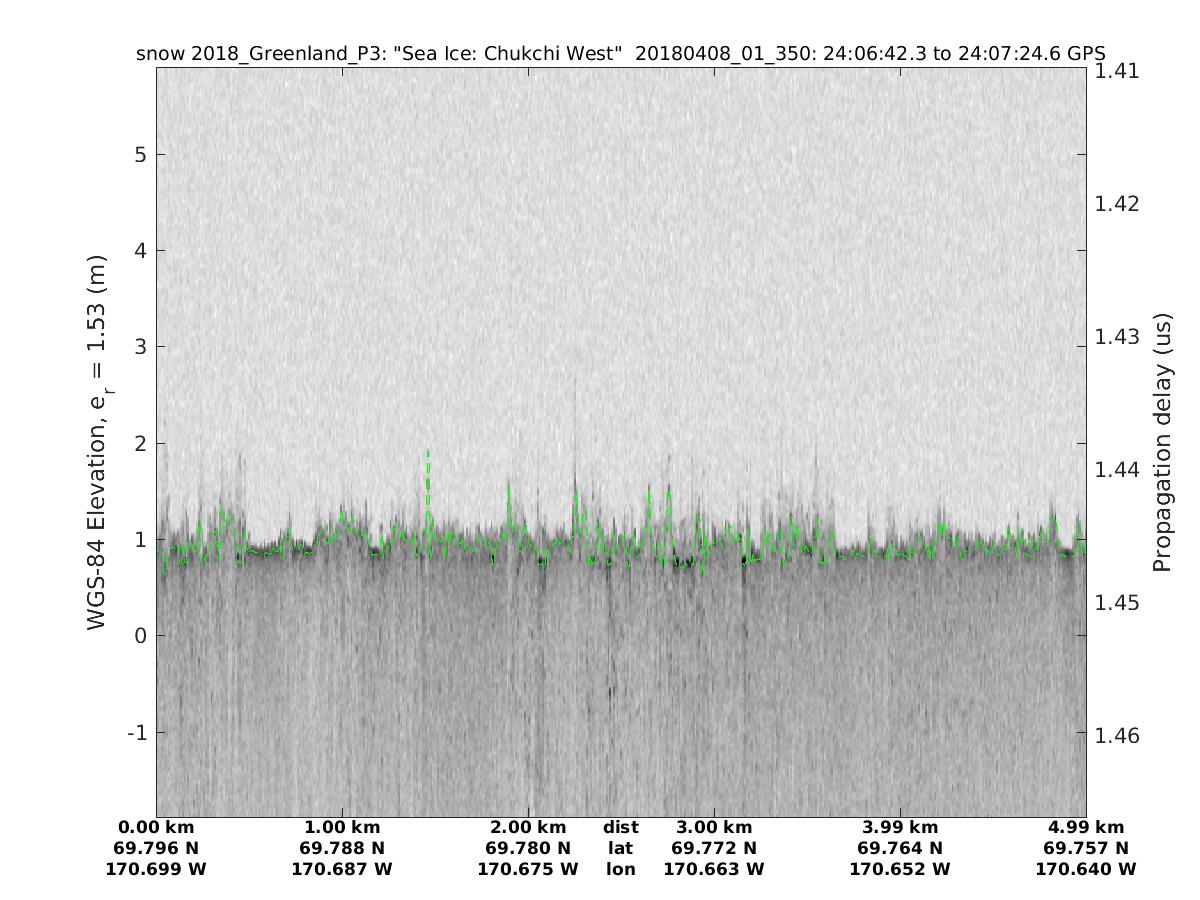Click the "lon" row label
Viewport: 1200px width, 900px height.
620,869
